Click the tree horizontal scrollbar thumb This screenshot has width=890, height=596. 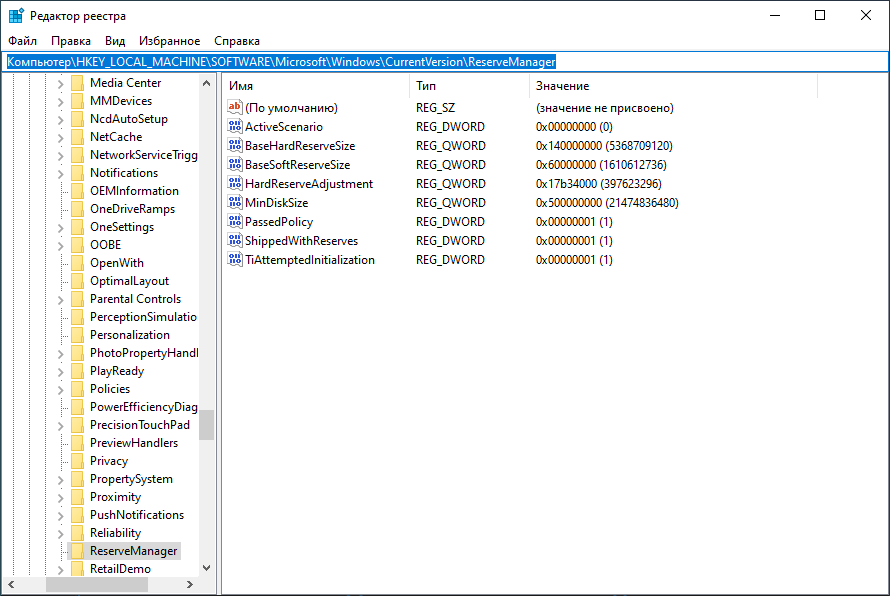coord(97,584)
